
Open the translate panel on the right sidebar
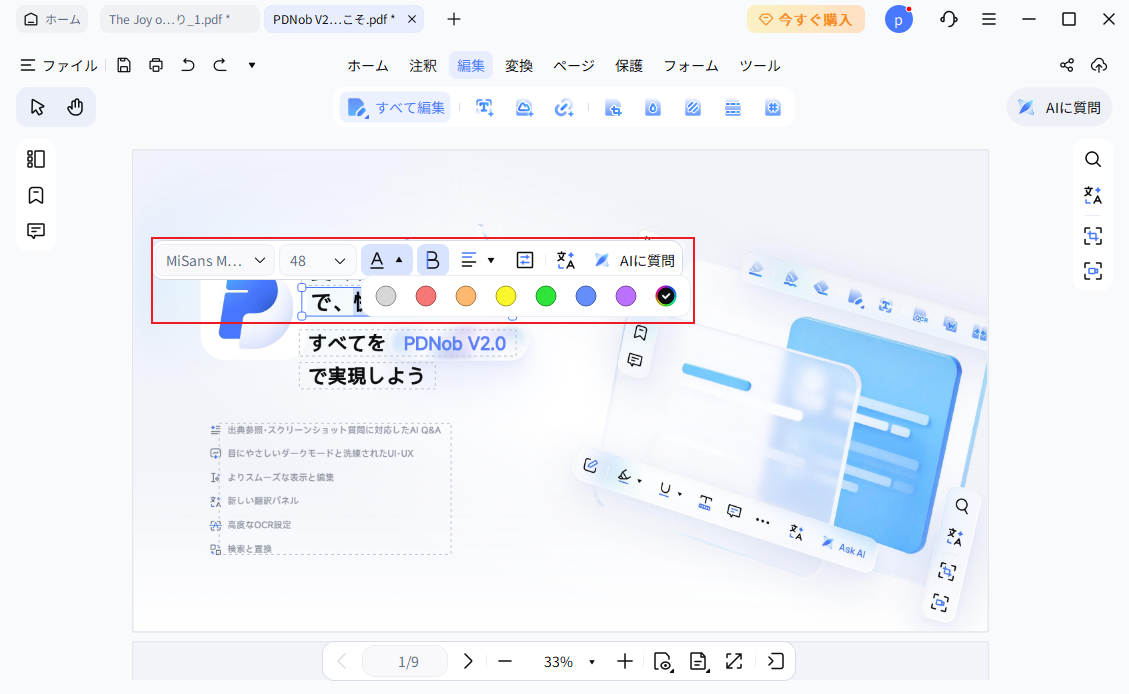[x=1093, y=196]
